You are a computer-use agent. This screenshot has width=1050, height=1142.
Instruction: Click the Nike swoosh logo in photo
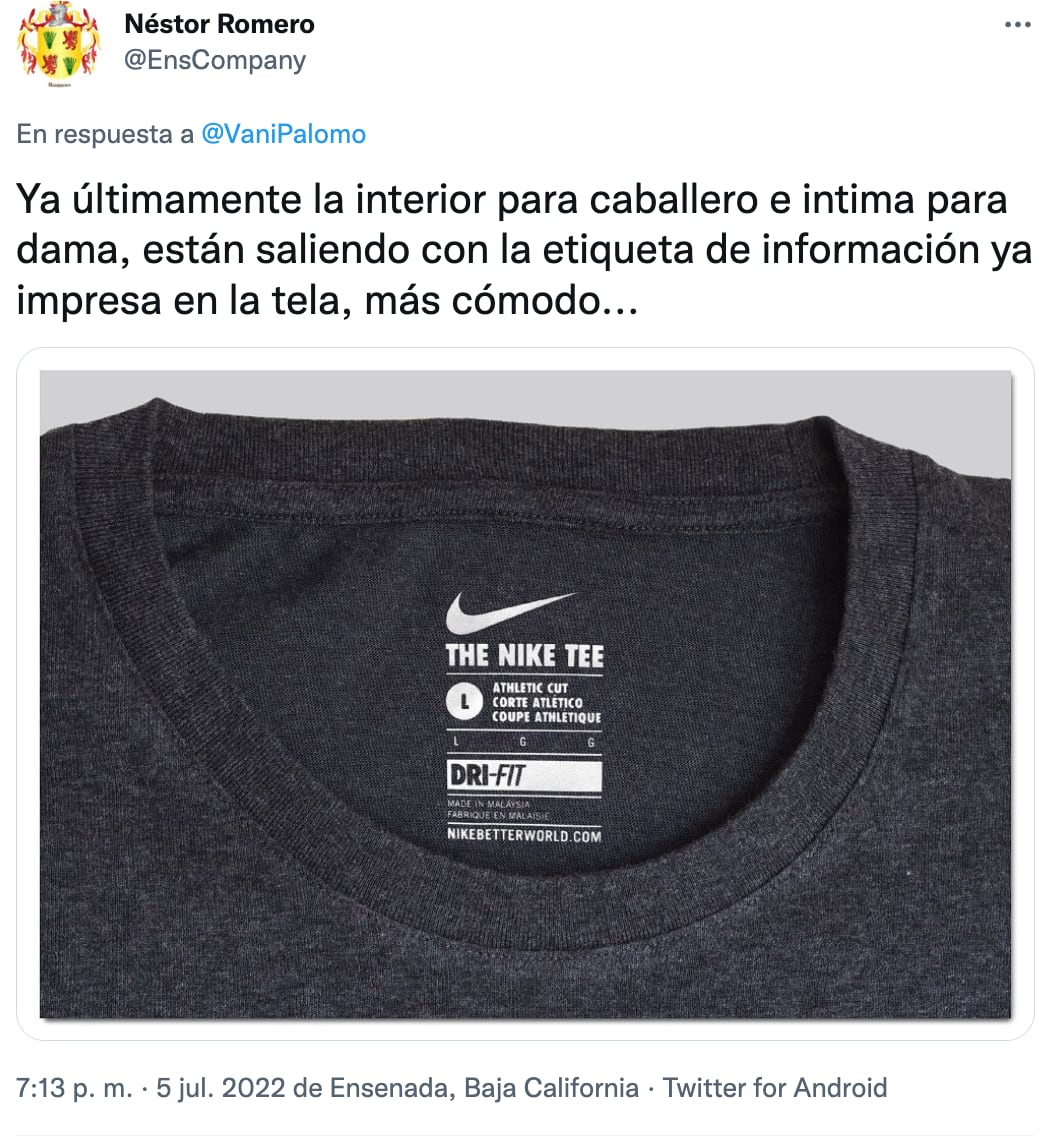510,612
